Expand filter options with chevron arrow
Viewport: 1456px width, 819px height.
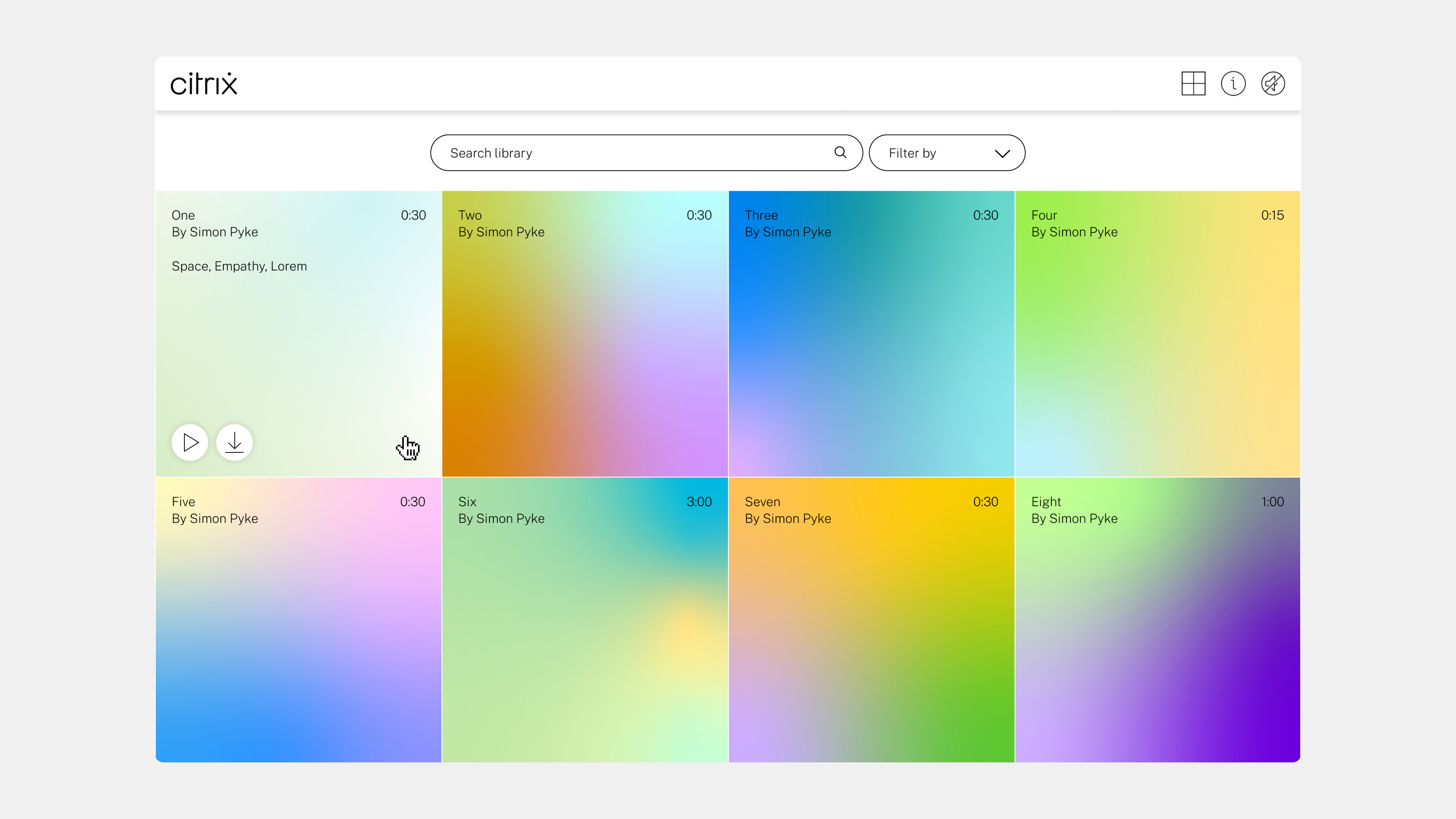click(1002, 153)
